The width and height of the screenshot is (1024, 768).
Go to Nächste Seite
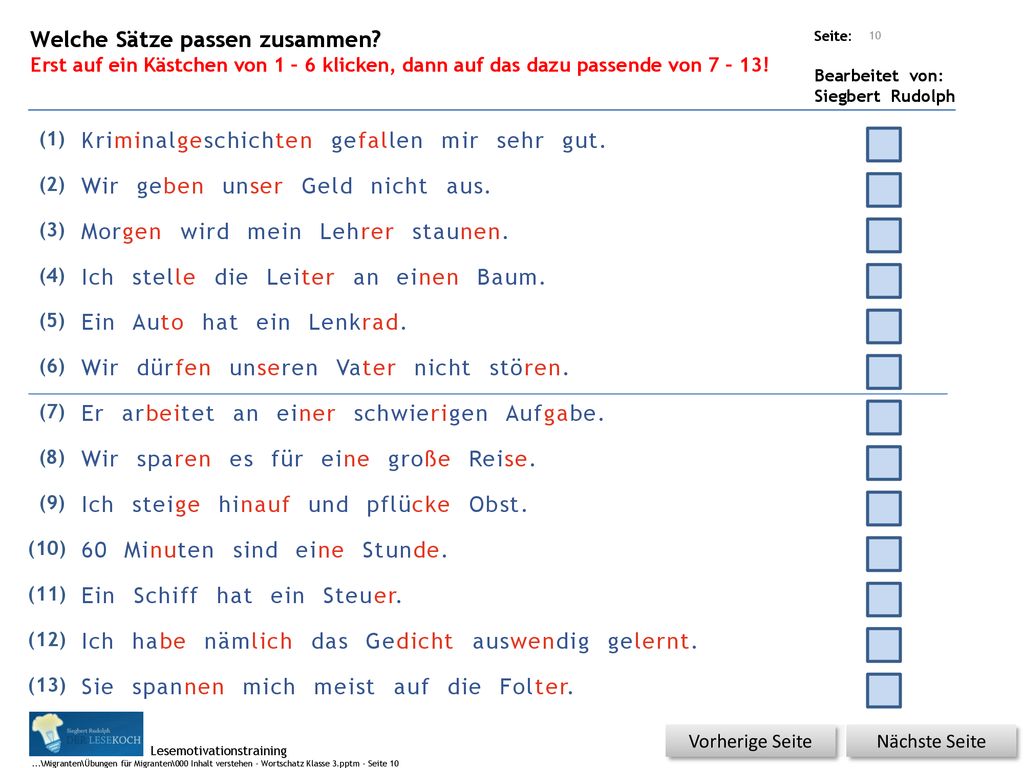coord(931,742)
